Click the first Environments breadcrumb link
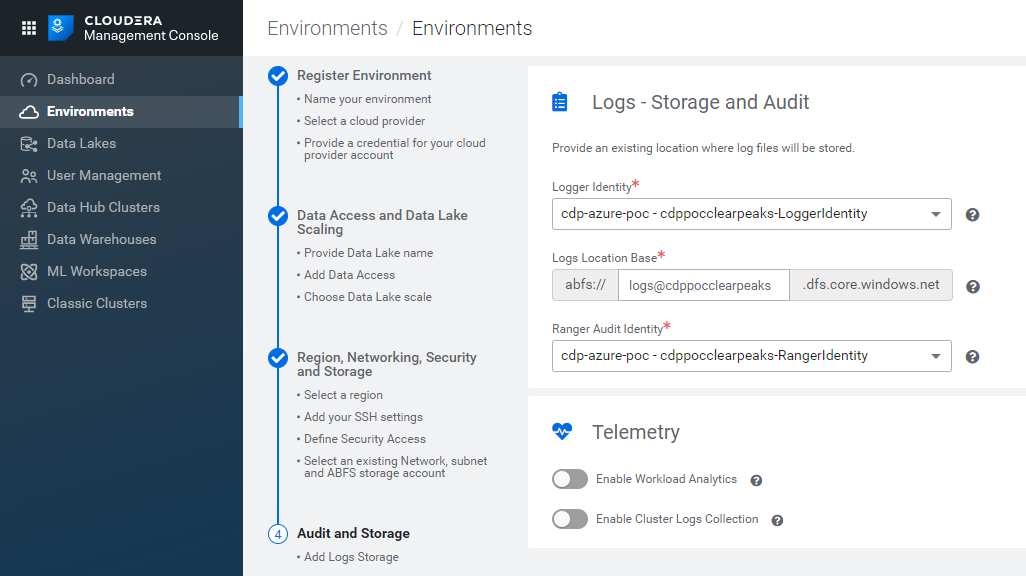Image resolution: width=1026 pixels, height=576 pixels. point(327,28)
